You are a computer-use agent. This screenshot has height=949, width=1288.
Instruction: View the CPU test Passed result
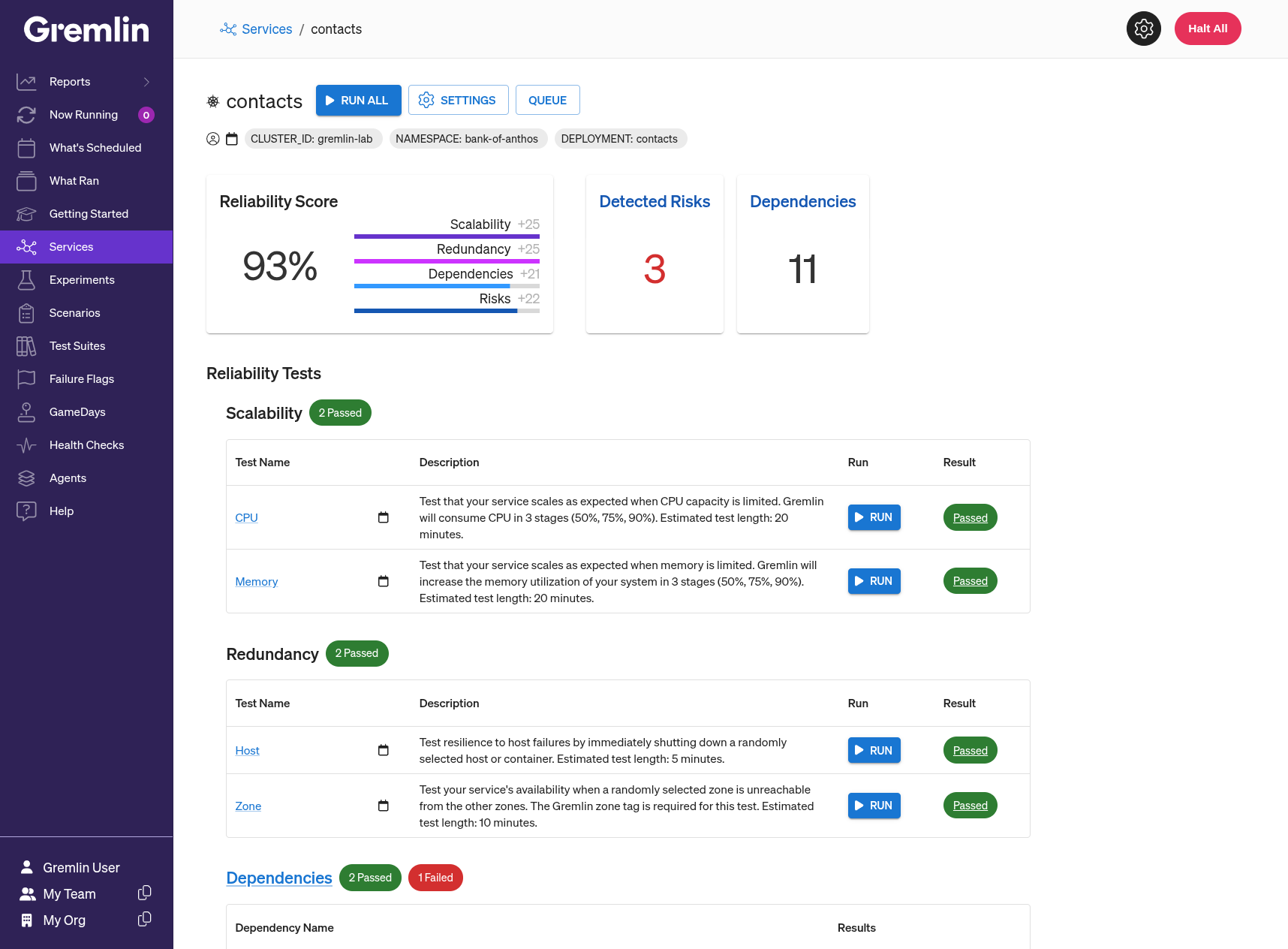(x=971, y=518)
